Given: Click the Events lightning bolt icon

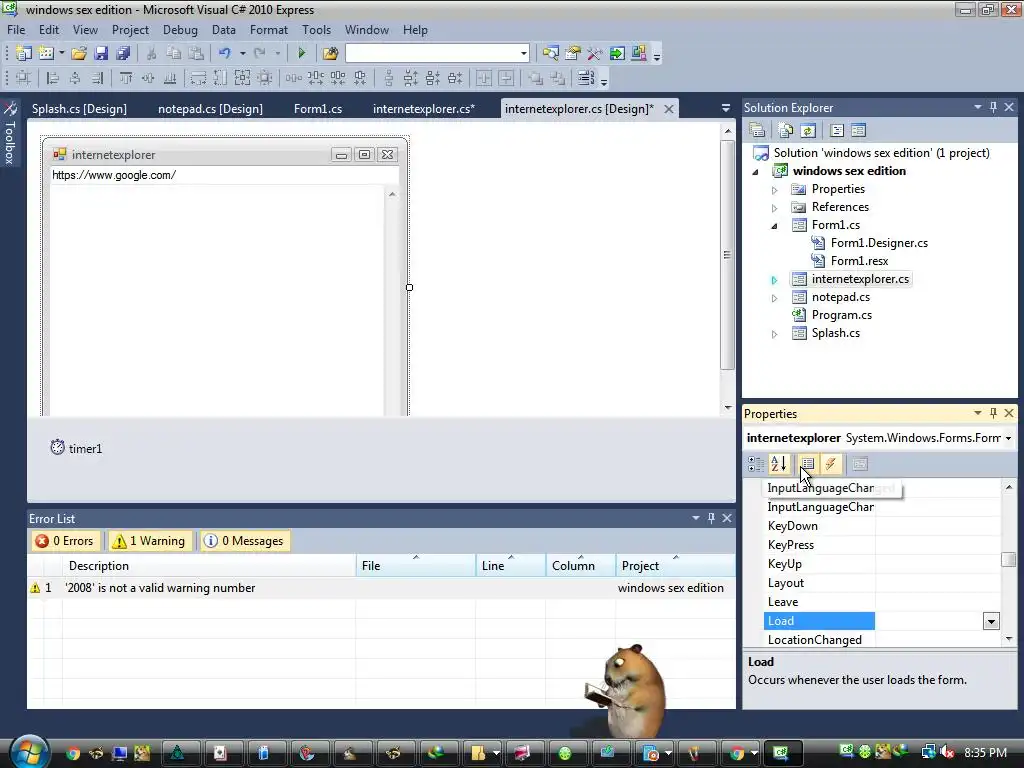Looking at the screenshot, I should tap(831, 464).
